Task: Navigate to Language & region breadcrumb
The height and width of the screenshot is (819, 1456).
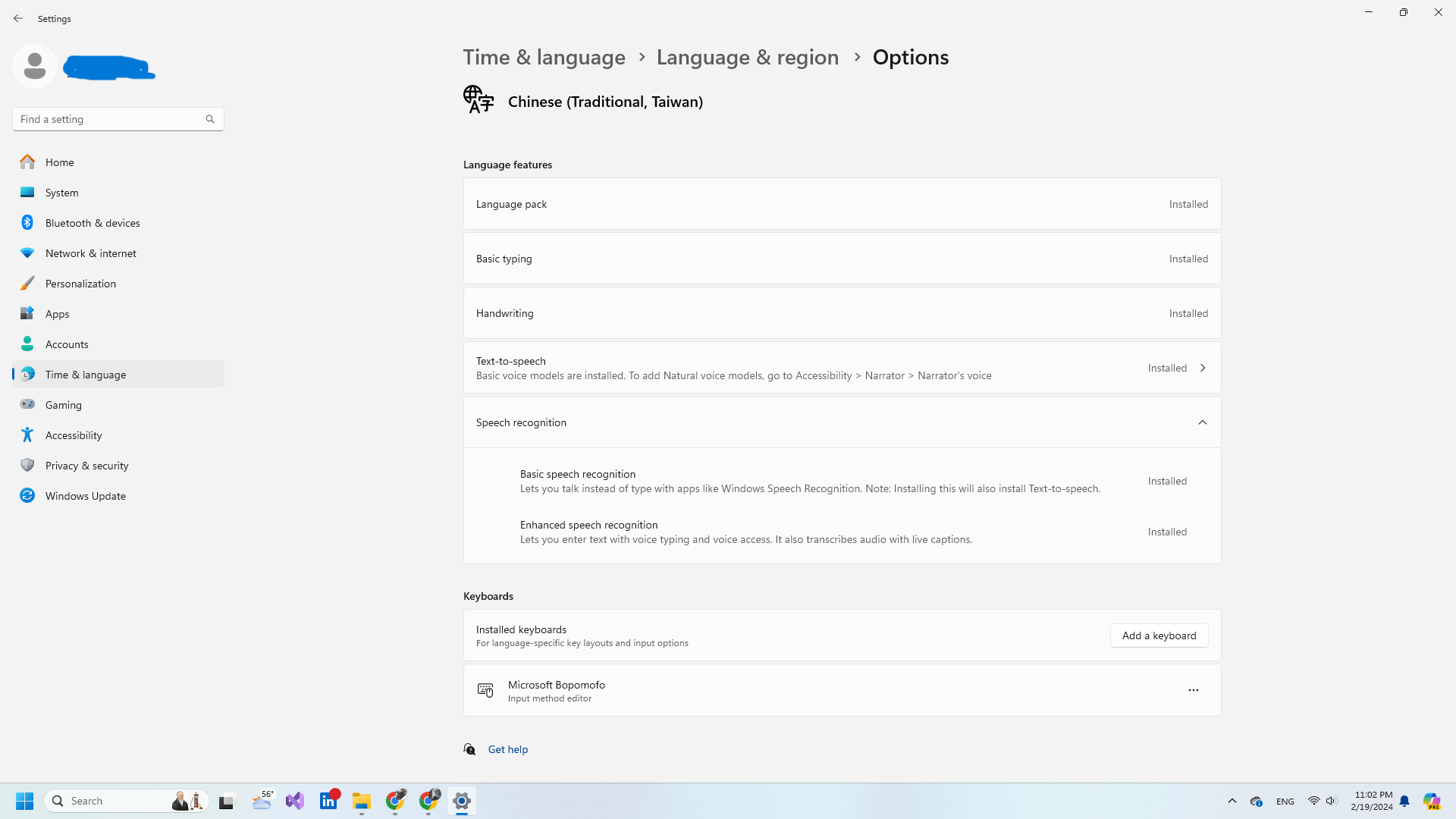Action: coord(747,57)
